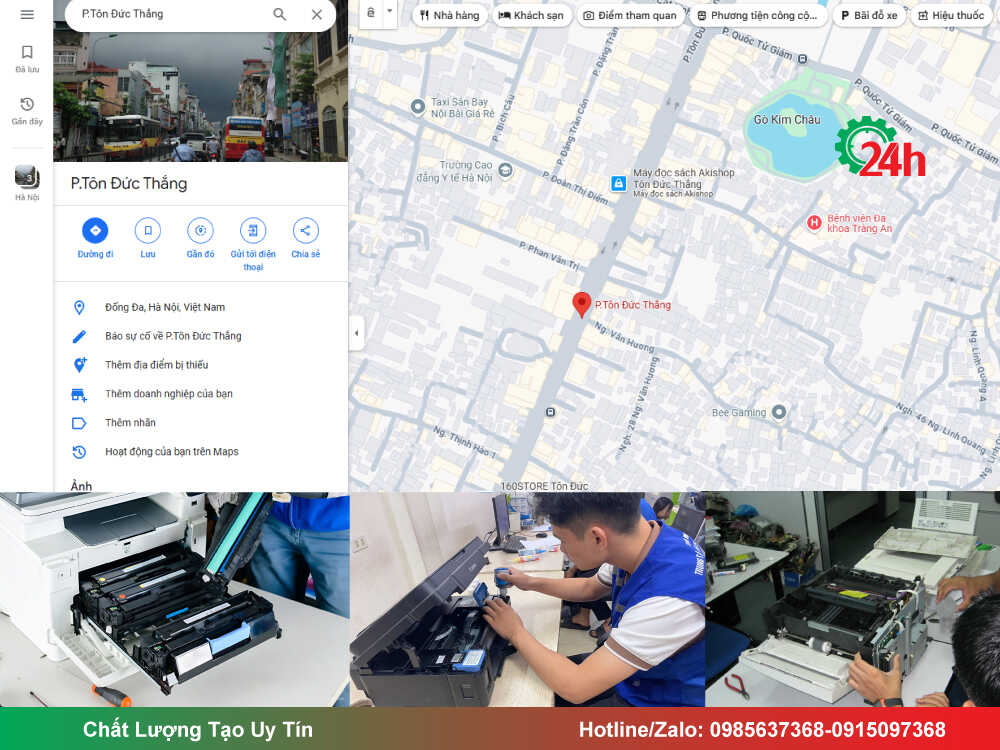Click the search magnifier icon
The image size is (1000, 750).
[279, 14]
